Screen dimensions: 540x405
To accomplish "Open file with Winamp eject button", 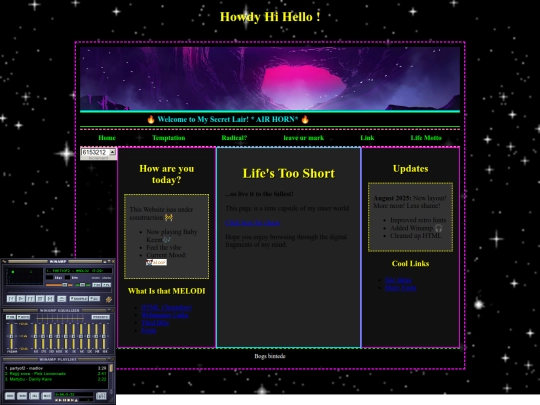I will (x=61, y=299).
